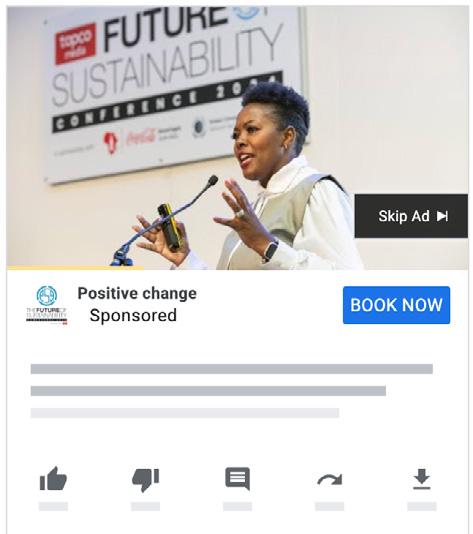Click the thumbs up like icon

point(53,479)
